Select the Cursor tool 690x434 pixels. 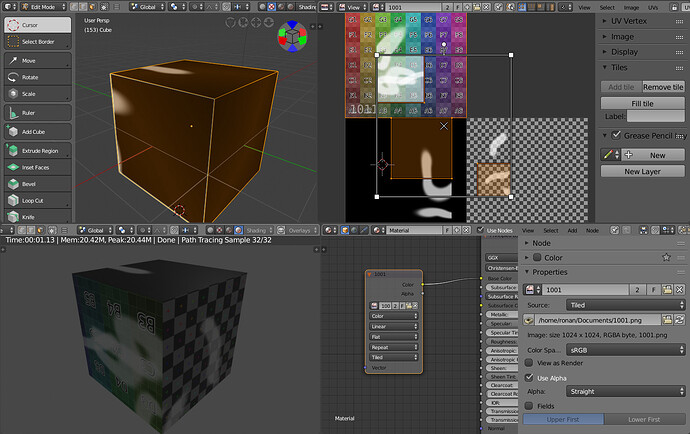click(38, 25)
